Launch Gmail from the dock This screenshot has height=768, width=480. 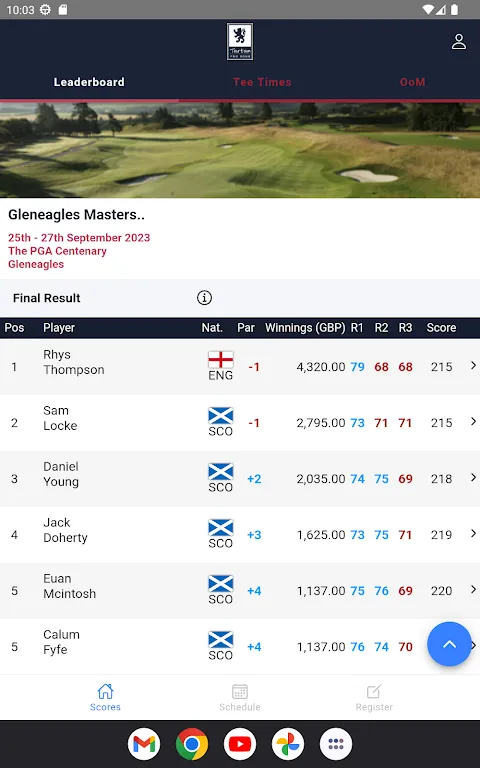(144, 744)
